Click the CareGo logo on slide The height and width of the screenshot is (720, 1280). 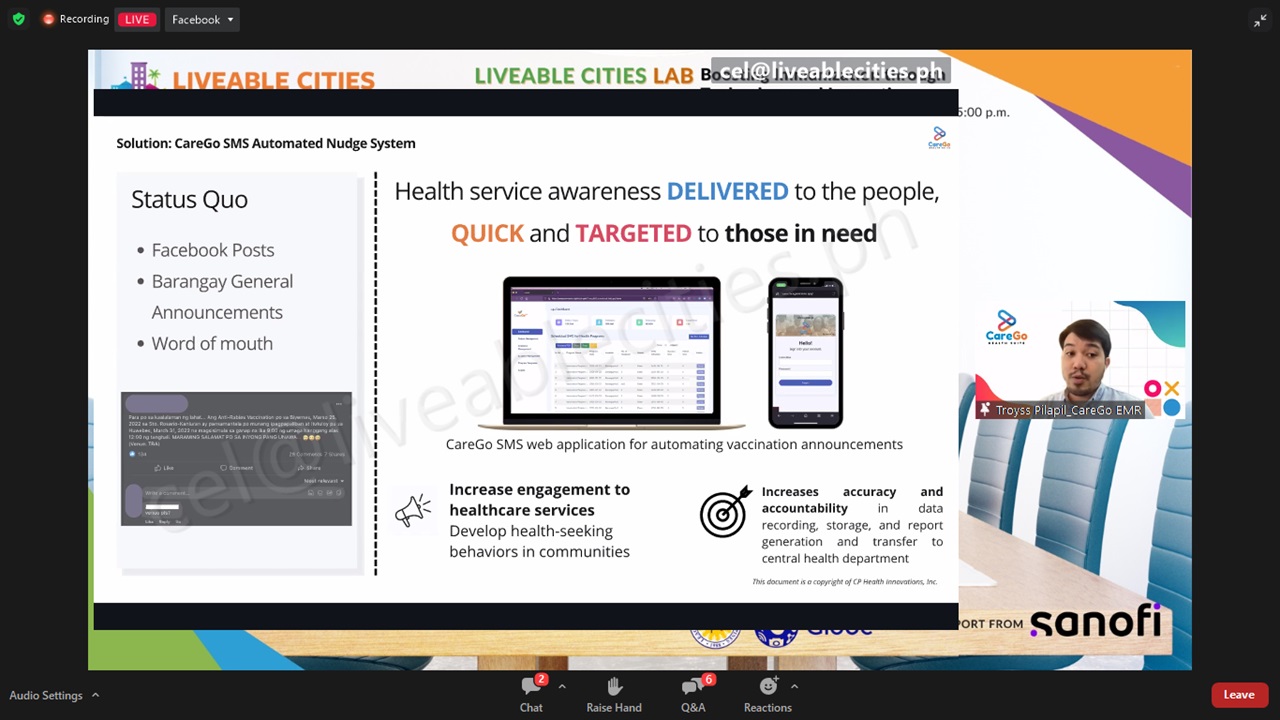pos(939,137)
